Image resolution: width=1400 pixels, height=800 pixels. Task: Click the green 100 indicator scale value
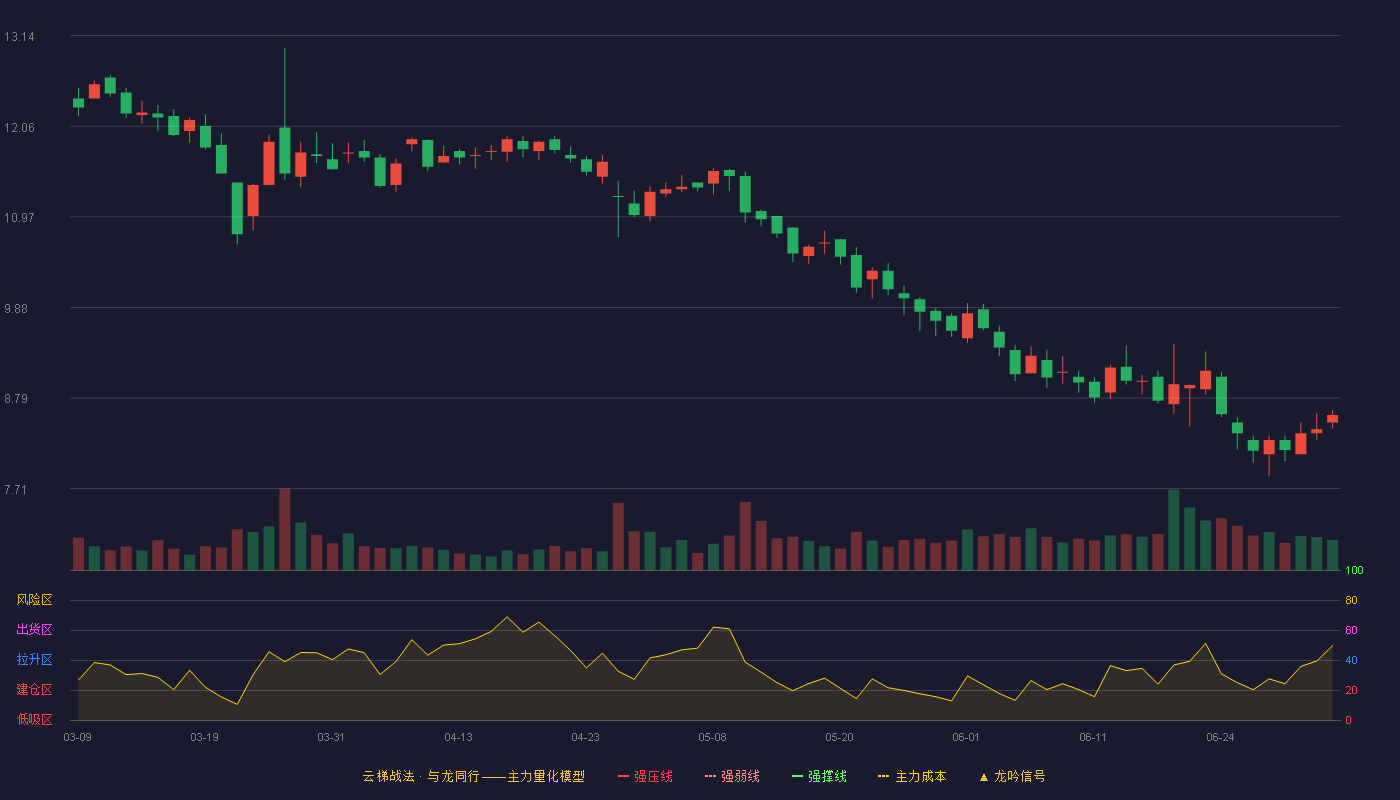point(1354,571)
